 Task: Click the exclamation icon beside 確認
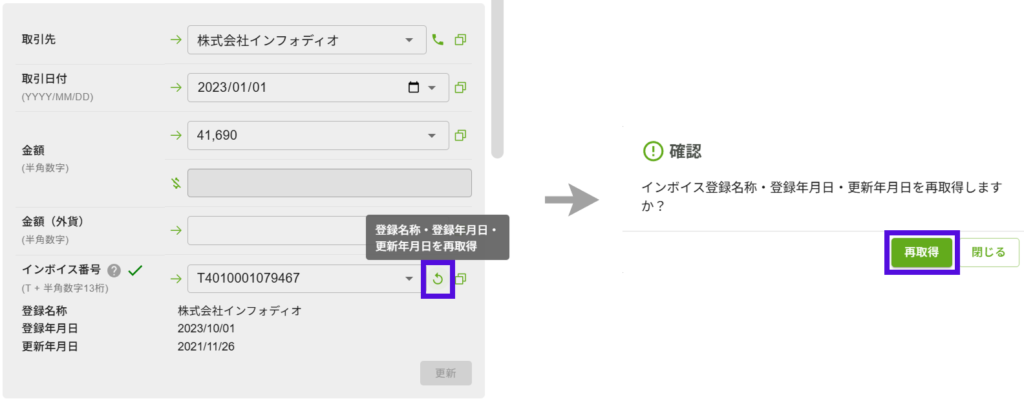[x=652, y=152]
